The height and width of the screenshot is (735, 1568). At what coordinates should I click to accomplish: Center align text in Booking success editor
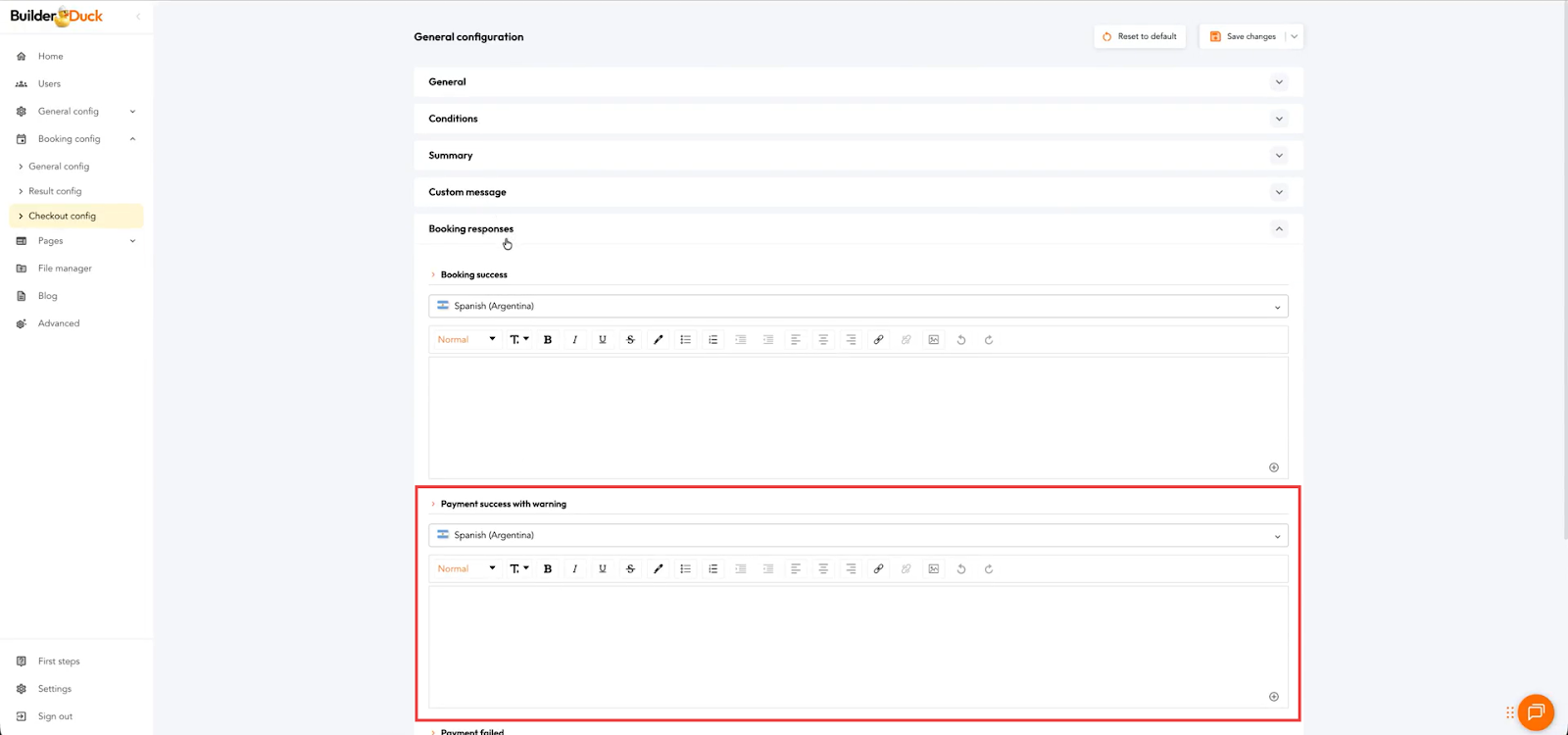tap(823, 340)
